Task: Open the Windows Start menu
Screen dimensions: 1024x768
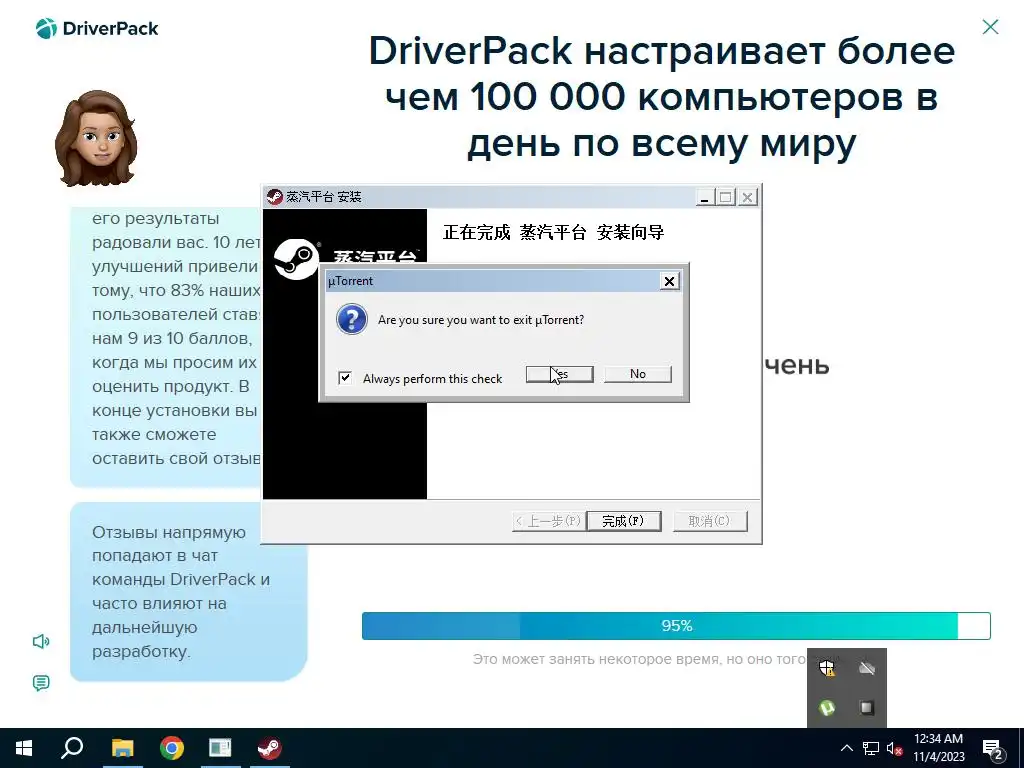Action: click(x=24, y=748)
